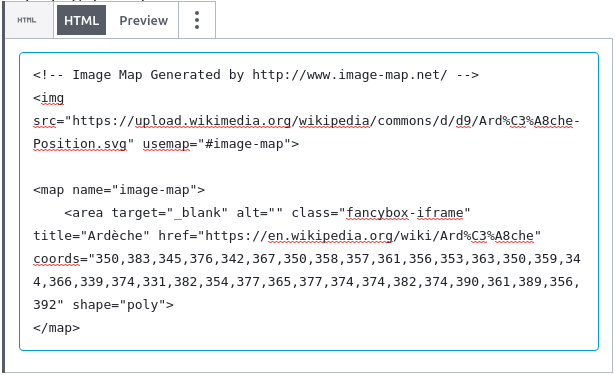Select the HTML editing tab
Viewport: 615px width, 375px height.
(82, 20)
